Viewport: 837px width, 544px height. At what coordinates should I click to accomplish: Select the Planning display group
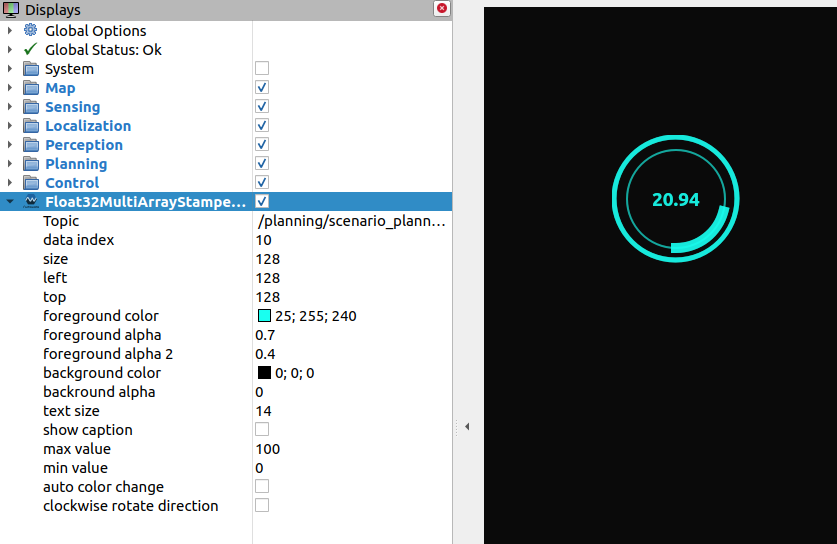[x=76, y=164]
